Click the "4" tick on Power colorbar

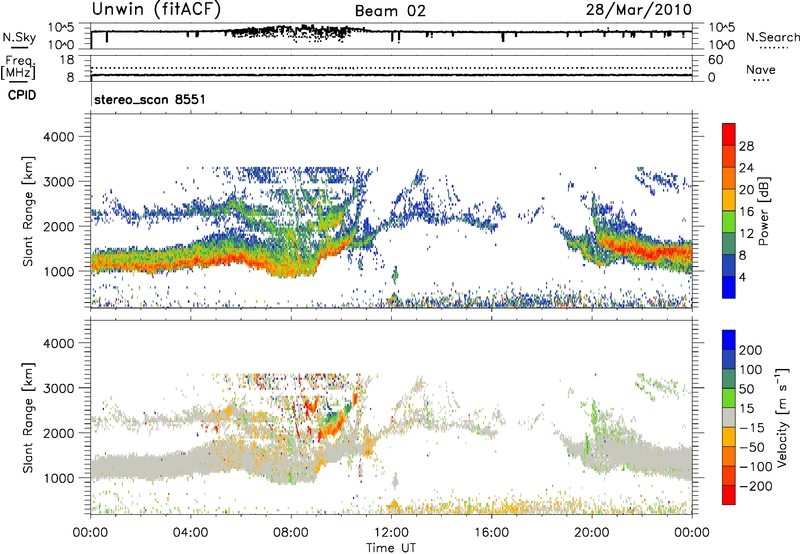point(742,277)
